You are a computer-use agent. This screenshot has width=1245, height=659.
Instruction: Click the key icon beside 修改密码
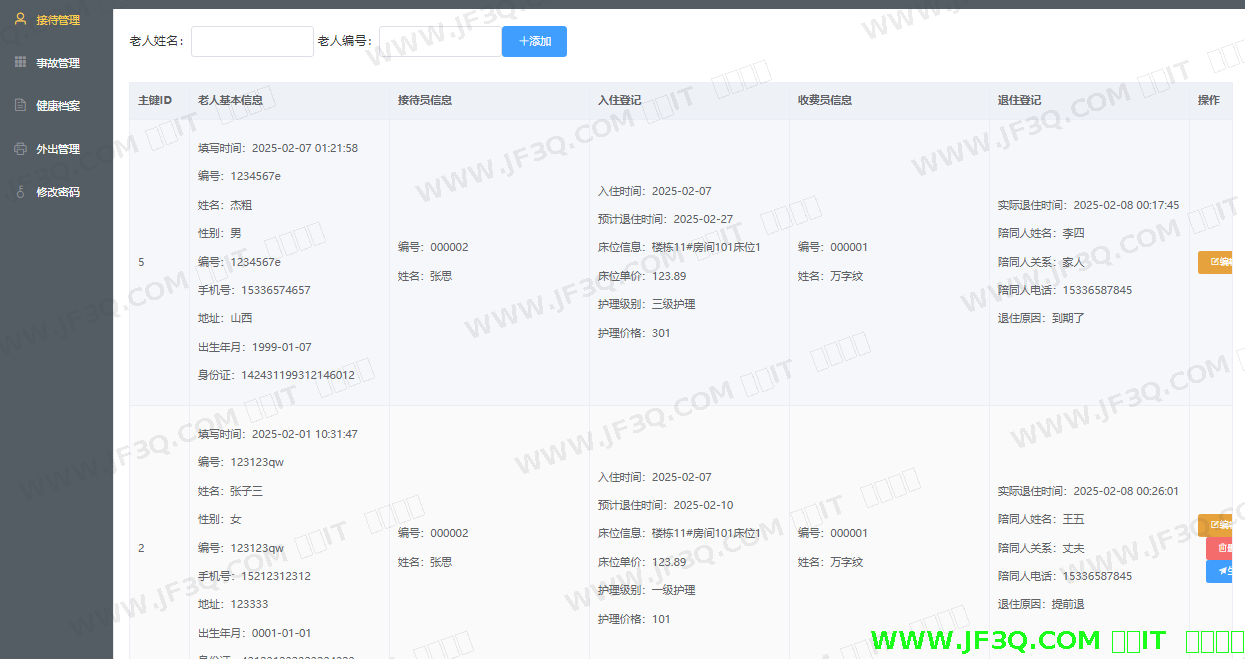20,192
